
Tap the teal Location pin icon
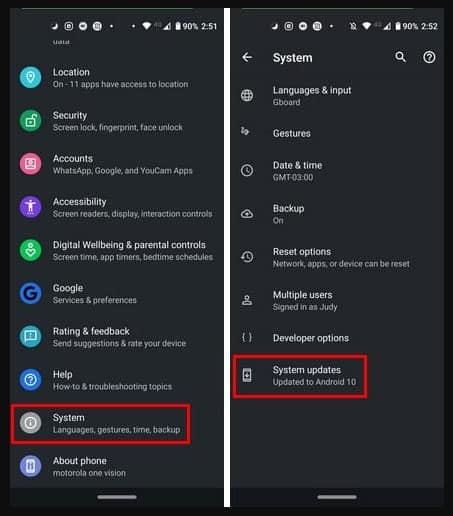click(30, 77)
